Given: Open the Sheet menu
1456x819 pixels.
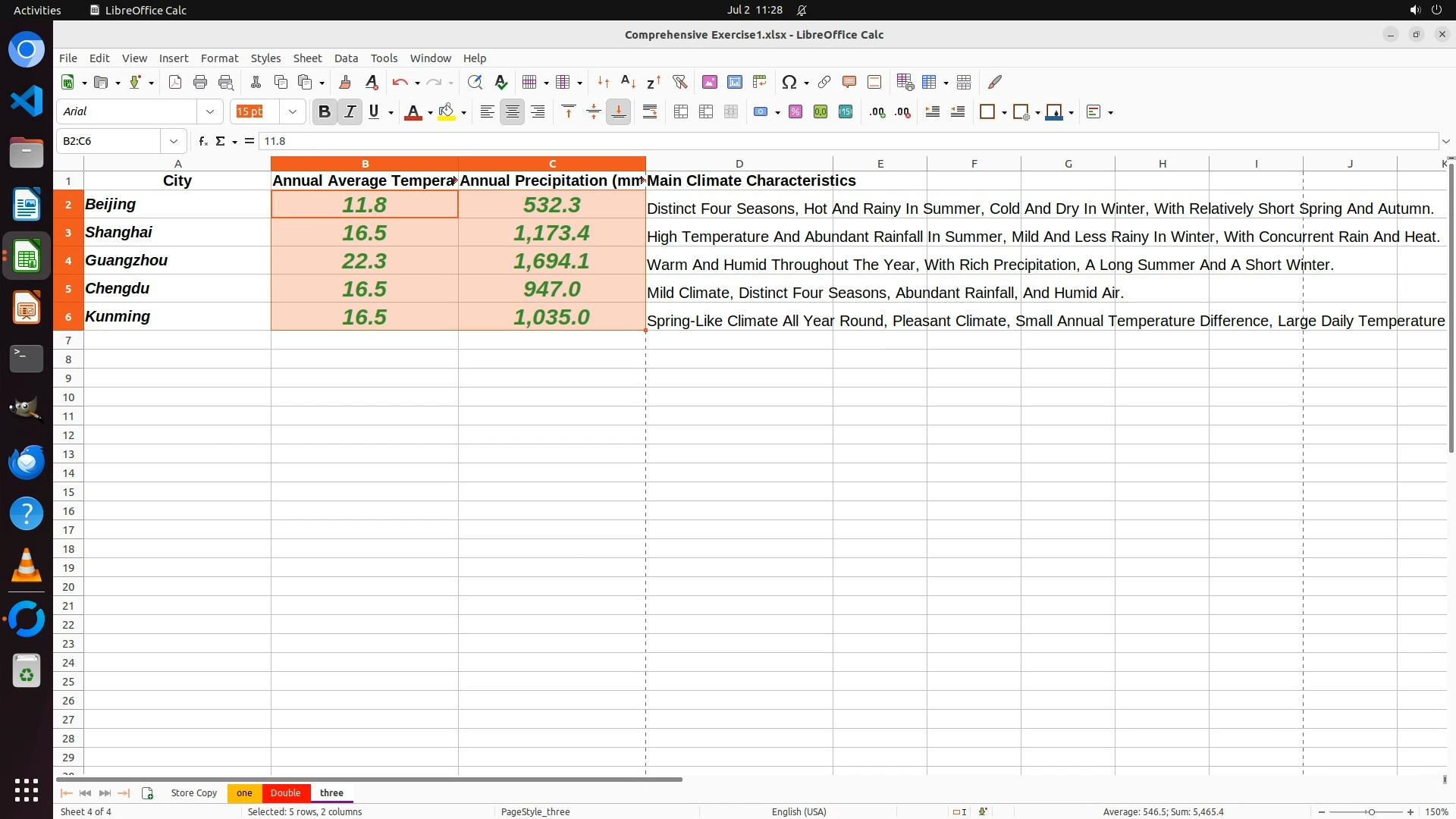Looking at the screenshot, I should [x=307, y=58].
